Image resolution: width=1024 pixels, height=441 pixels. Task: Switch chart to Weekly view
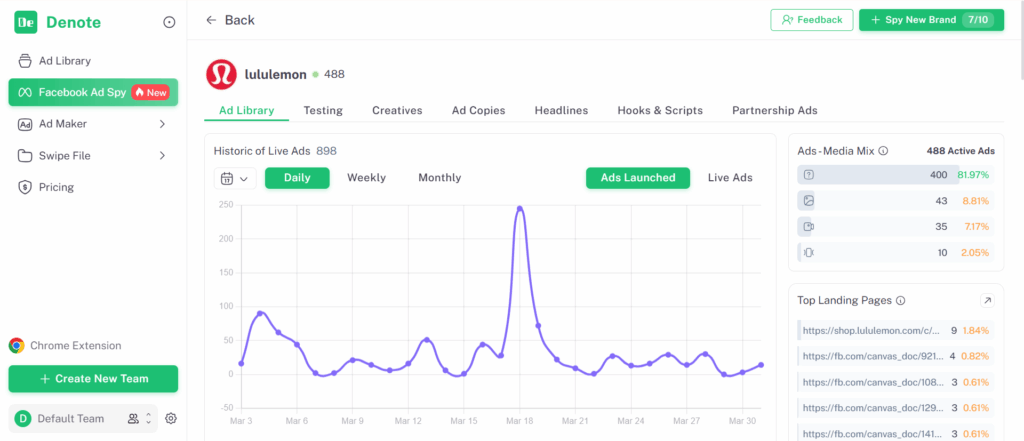[366, 178]
